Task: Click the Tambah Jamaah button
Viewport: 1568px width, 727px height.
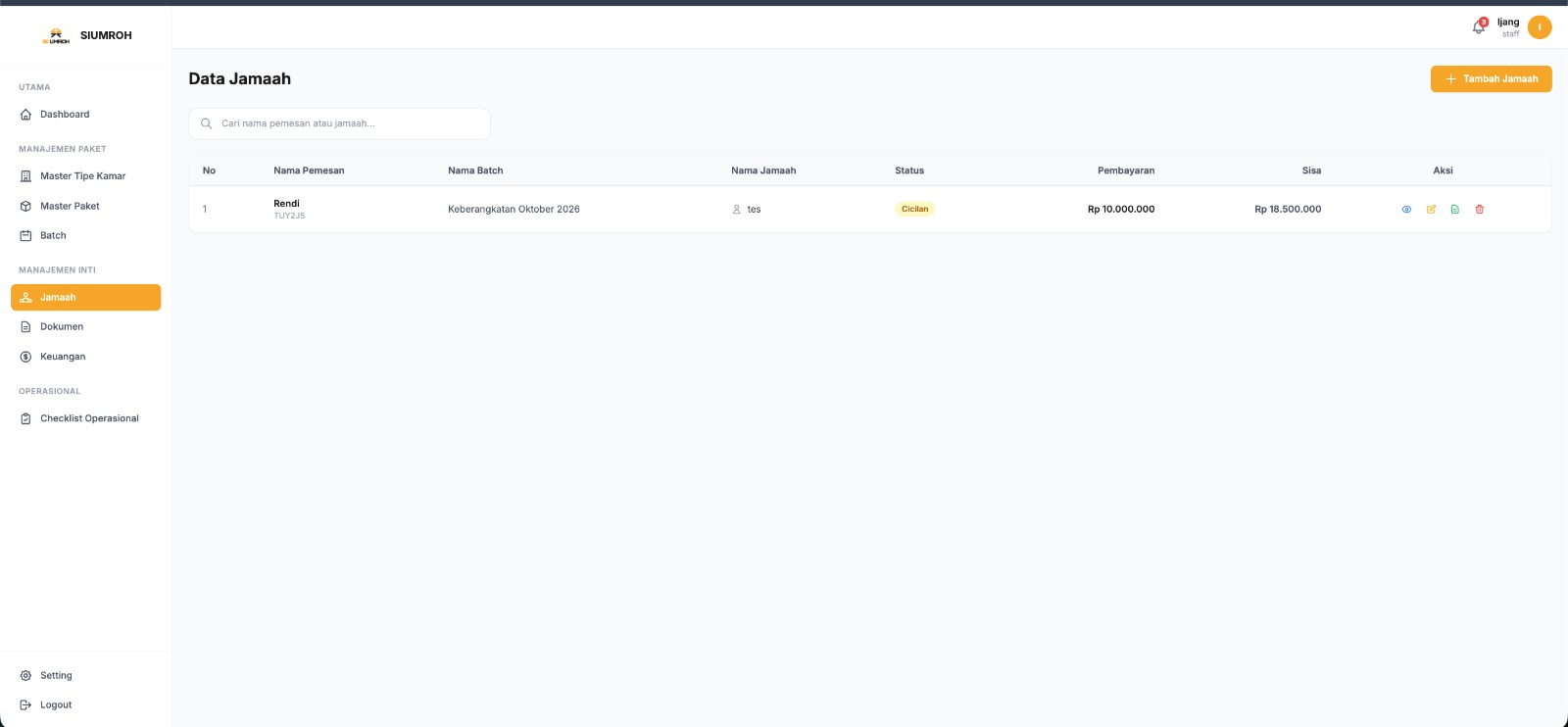Action: click(1491, 78)
